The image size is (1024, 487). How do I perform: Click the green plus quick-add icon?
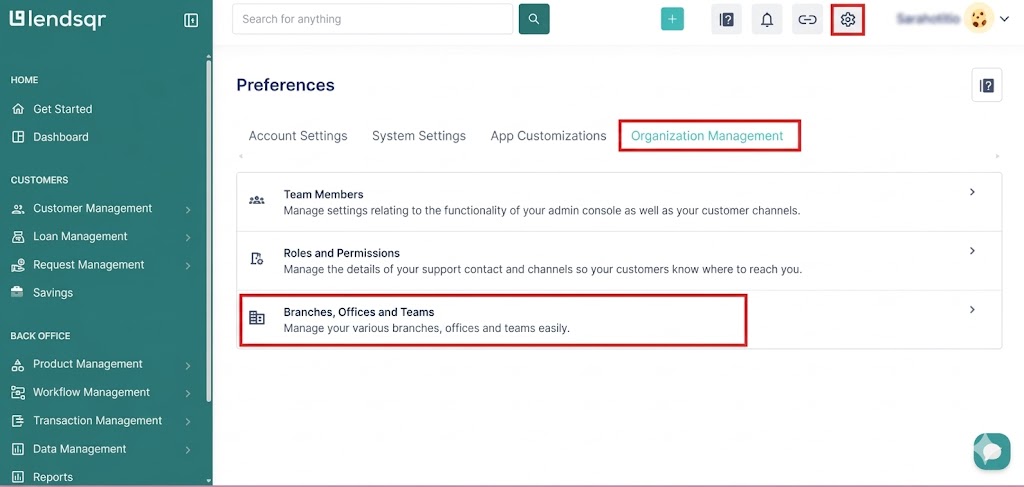pos(672,19)
